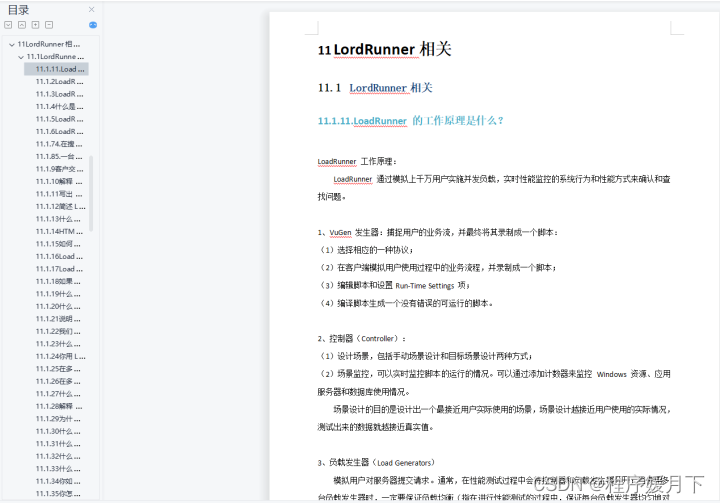Jump to outline entry 11.1.26在多
The height and width of the screenshot is (503, 720).
[x=58, y=381]
